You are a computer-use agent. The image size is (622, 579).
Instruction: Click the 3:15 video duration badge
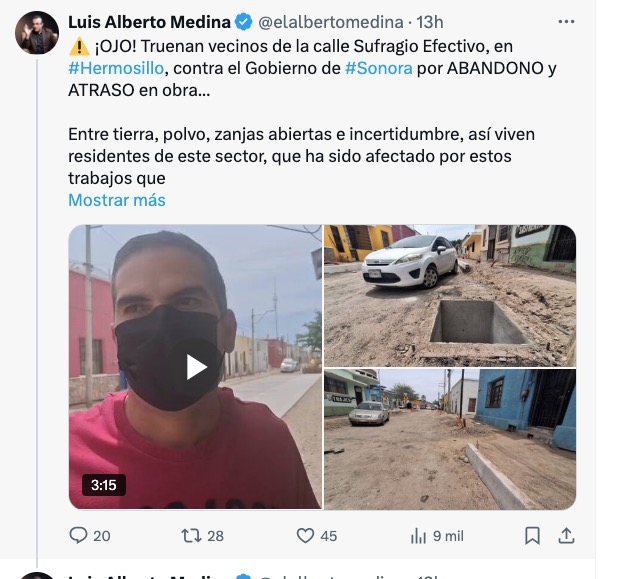tap(104, 485)
